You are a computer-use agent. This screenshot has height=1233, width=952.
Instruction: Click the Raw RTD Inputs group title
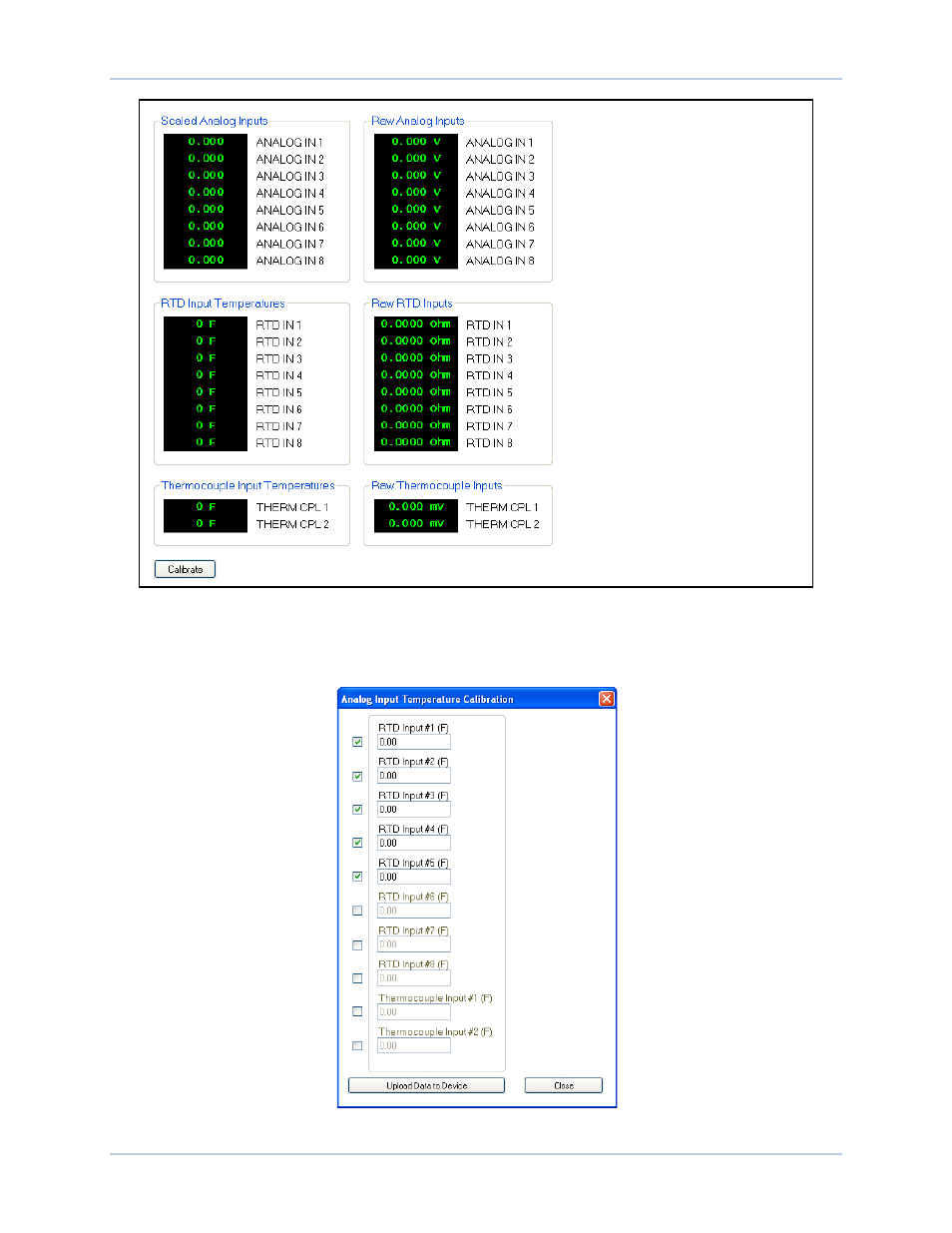[x=412, y=304]
